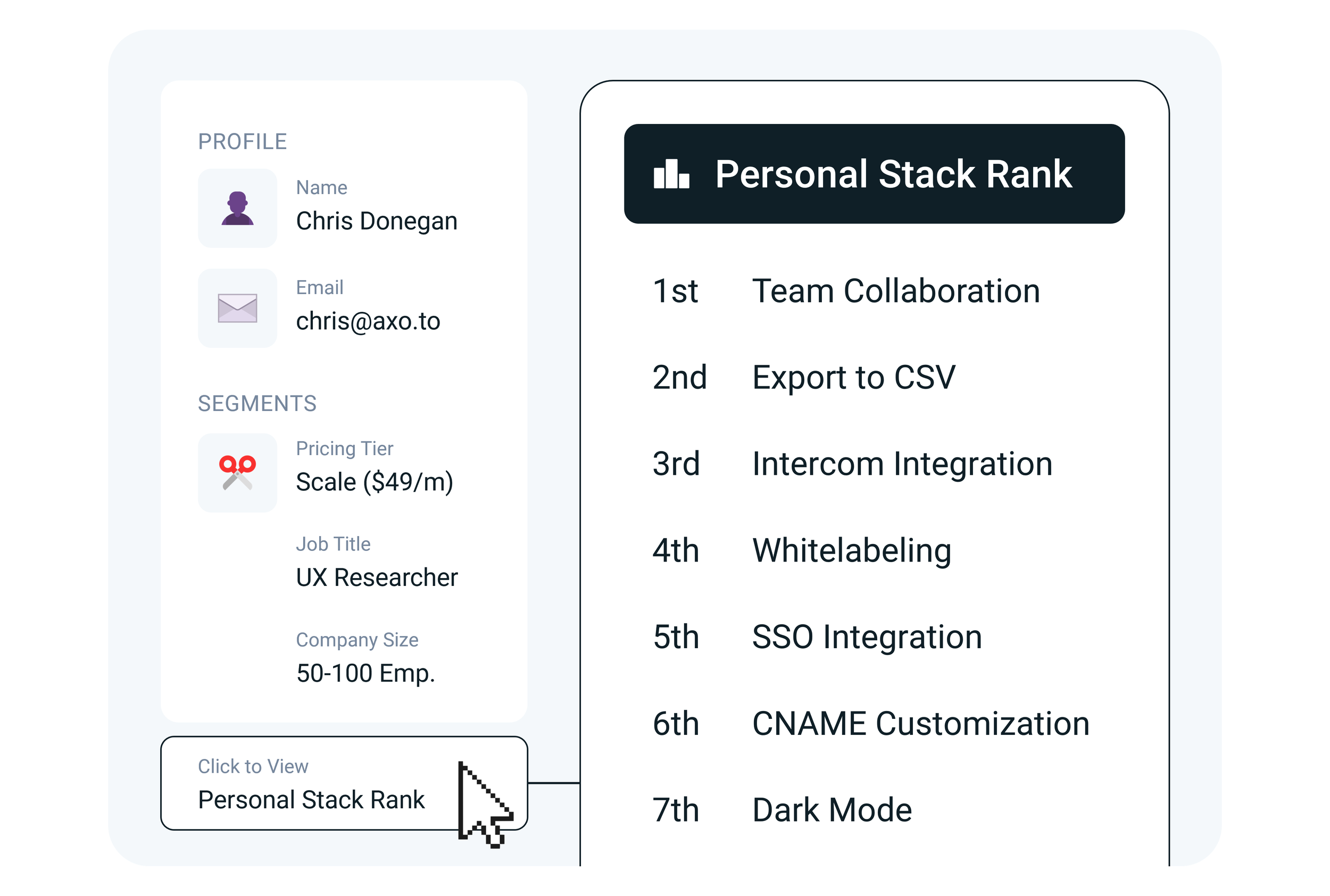Open the Job Title field showing UX Researcher
Screen dimensions: 1330x896
[376, 577]
